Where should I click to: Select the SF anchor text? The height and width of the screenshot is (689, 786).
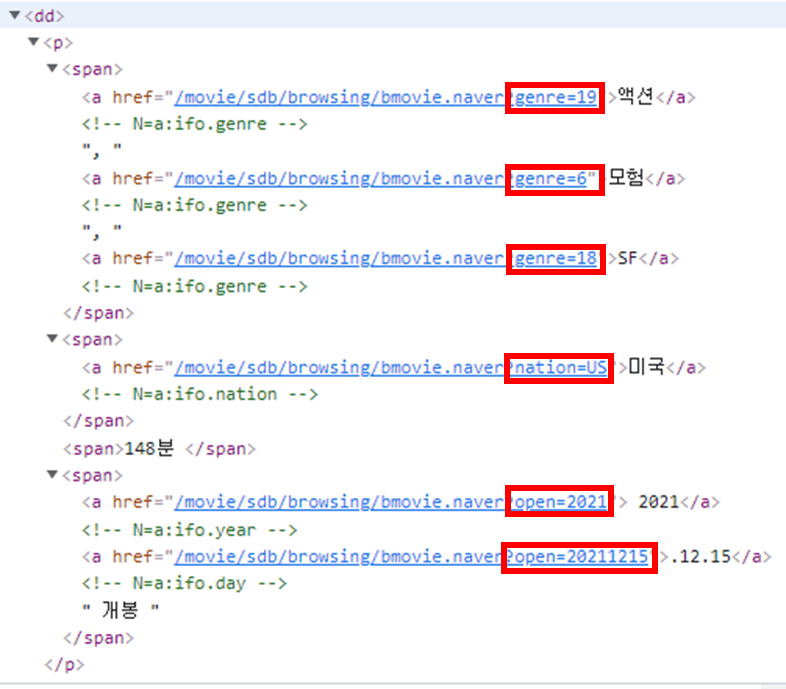click(627, 258)
